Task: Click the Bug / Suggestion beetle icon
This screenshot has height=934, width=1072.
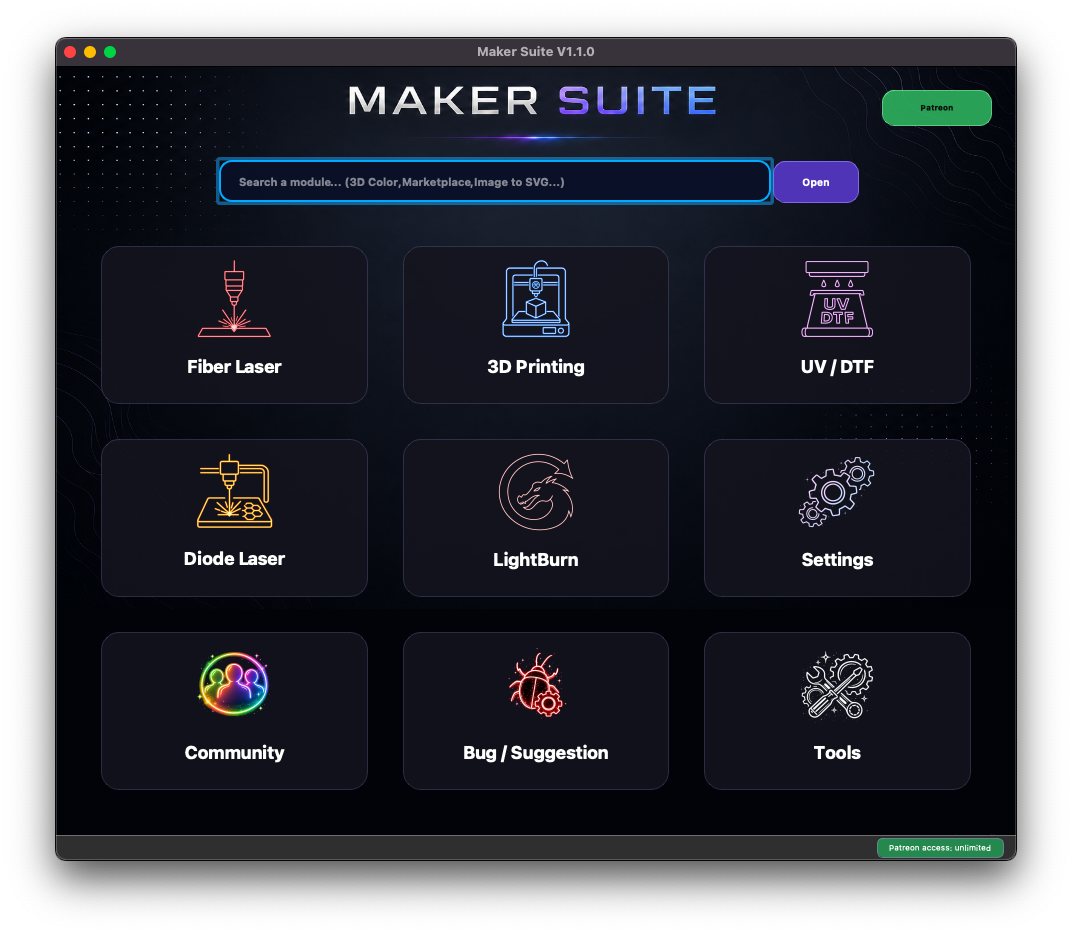Action: (536, 684)
